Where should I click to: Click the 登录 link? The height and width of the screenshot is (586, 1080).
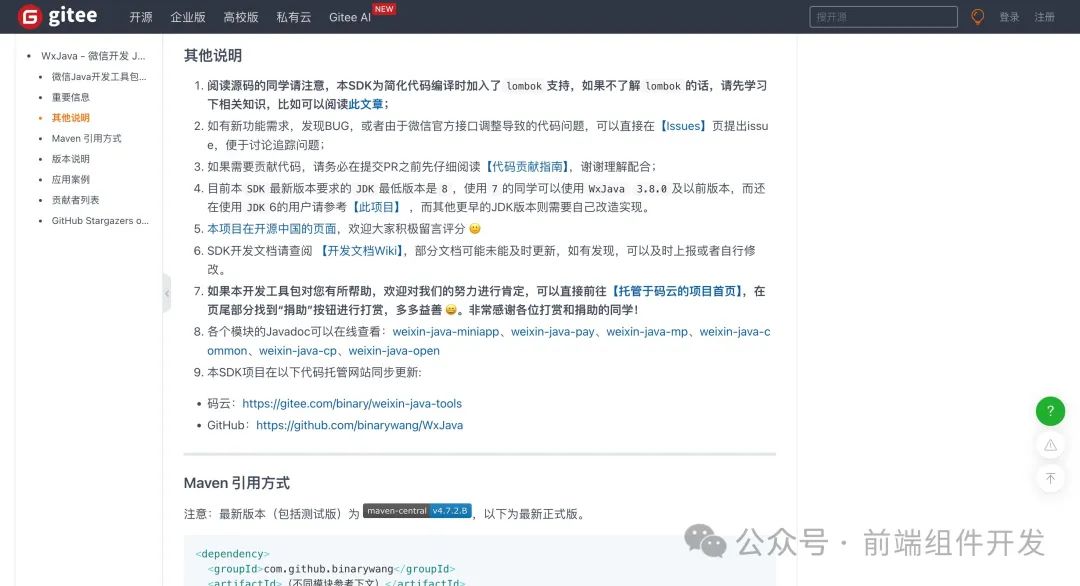click(x=1011, y=17)
